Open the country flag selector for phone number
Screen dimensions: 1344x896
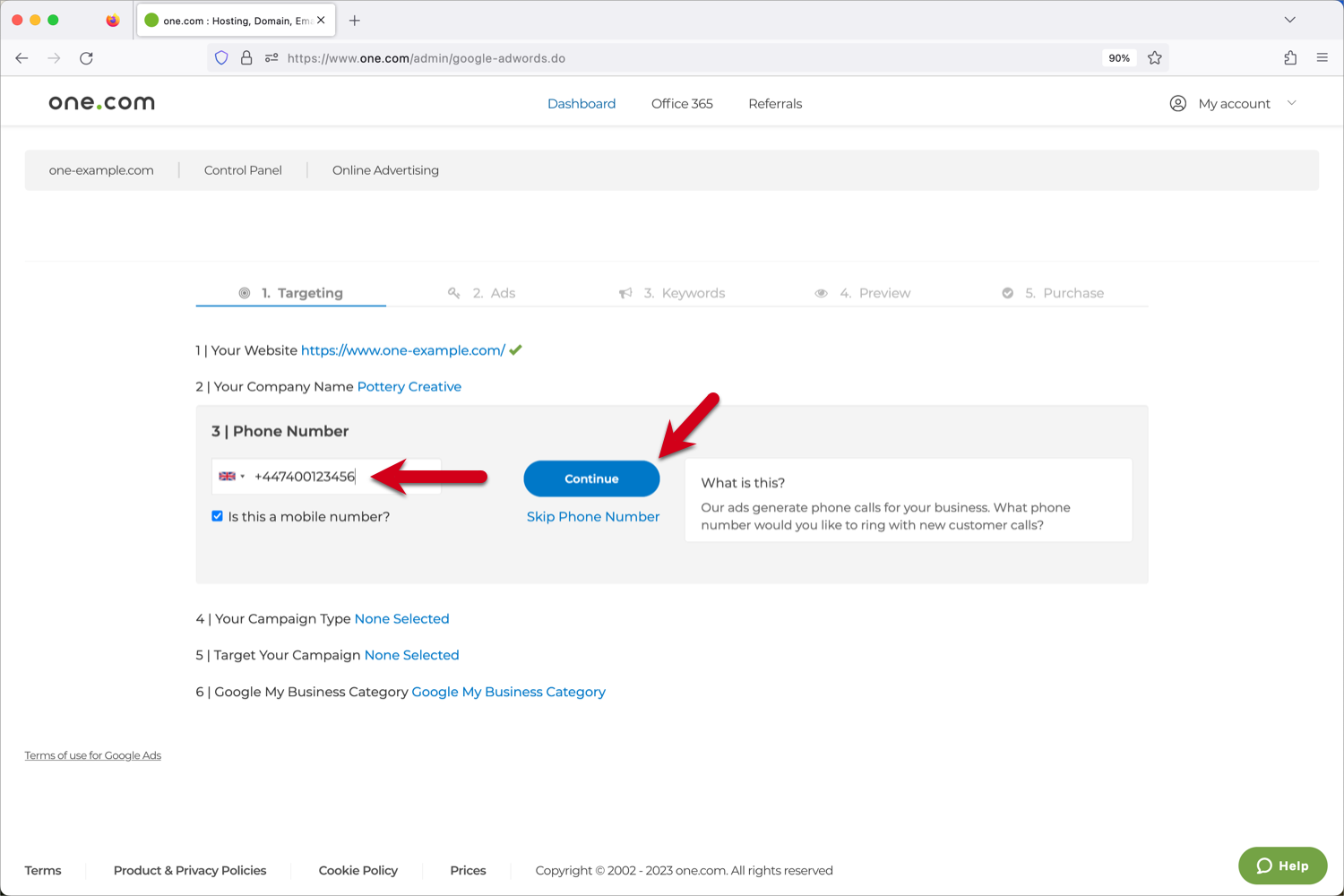click(x=231, y=476)
